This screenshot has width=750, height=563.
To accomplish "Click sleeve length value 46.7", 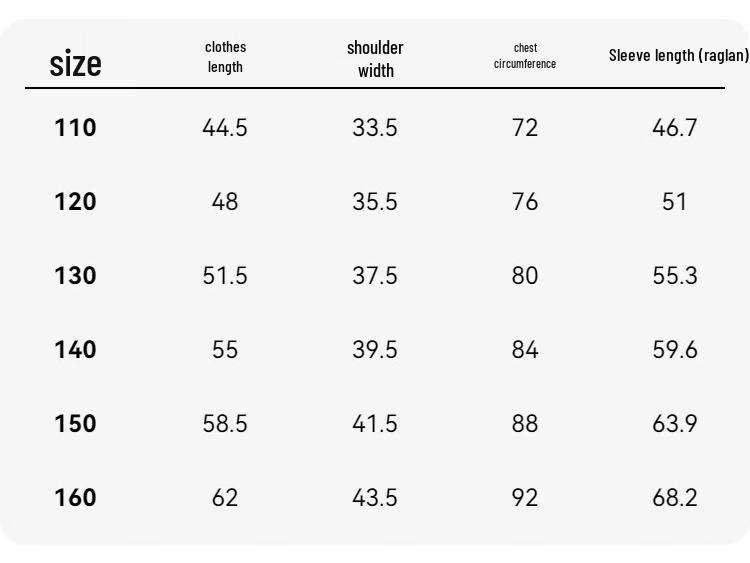I will coord(675,128).
